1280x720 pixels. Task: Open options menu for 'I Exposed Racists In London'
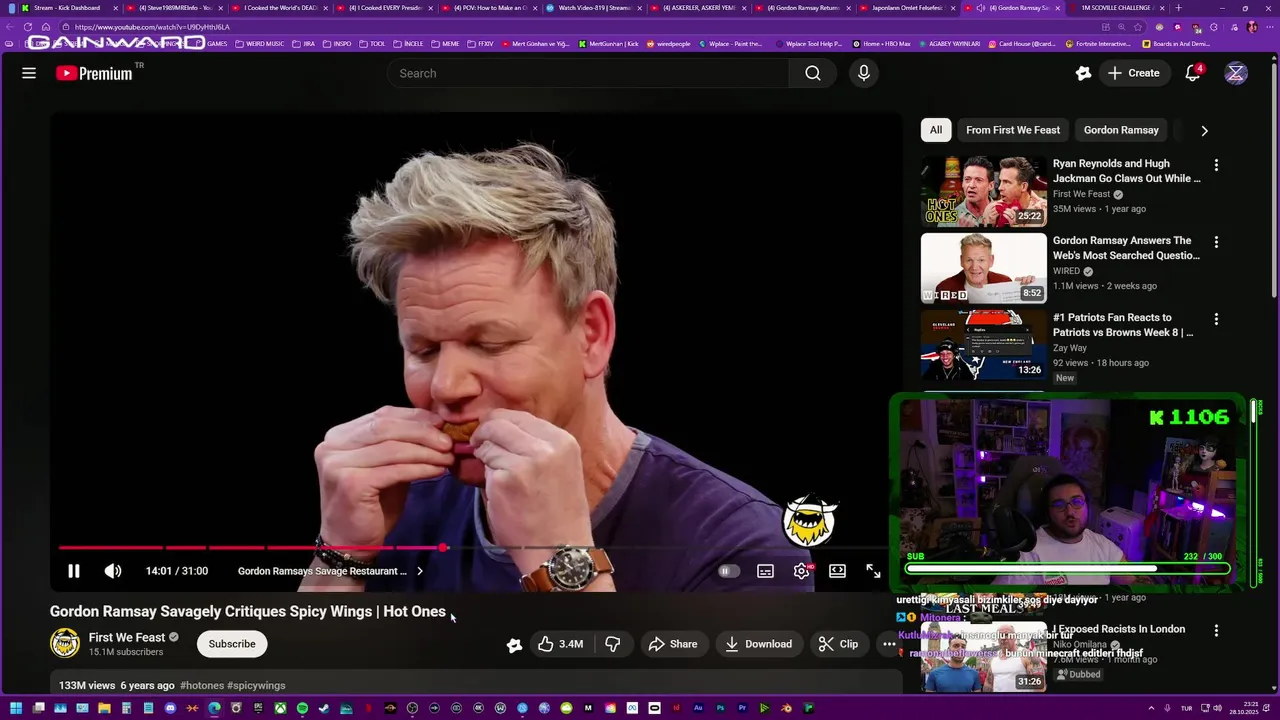pos(1216,631)
